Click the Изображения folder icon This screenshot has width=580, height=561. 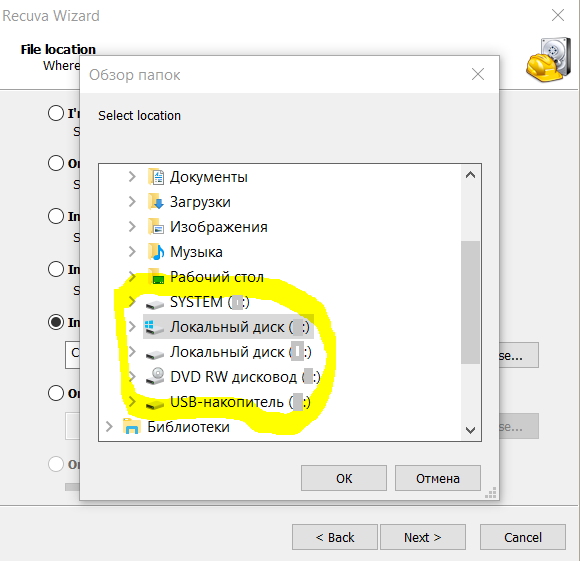click(x=156, y=227)
